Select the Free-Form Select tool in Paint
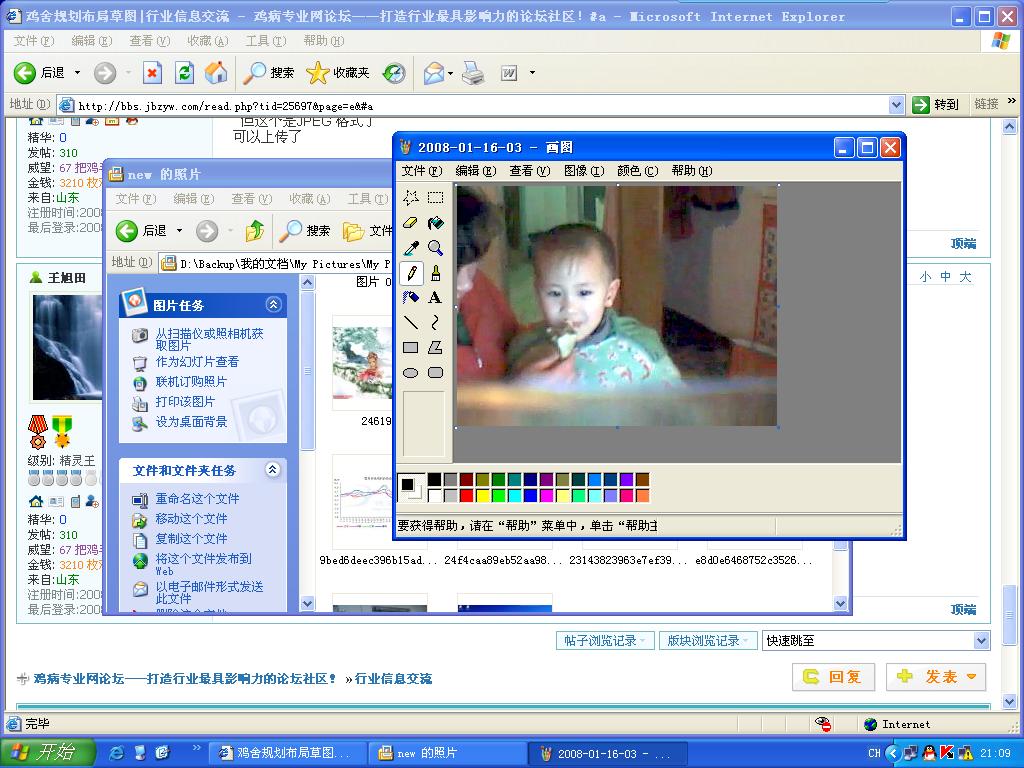 pyautogui.click(x=411, y=197)
